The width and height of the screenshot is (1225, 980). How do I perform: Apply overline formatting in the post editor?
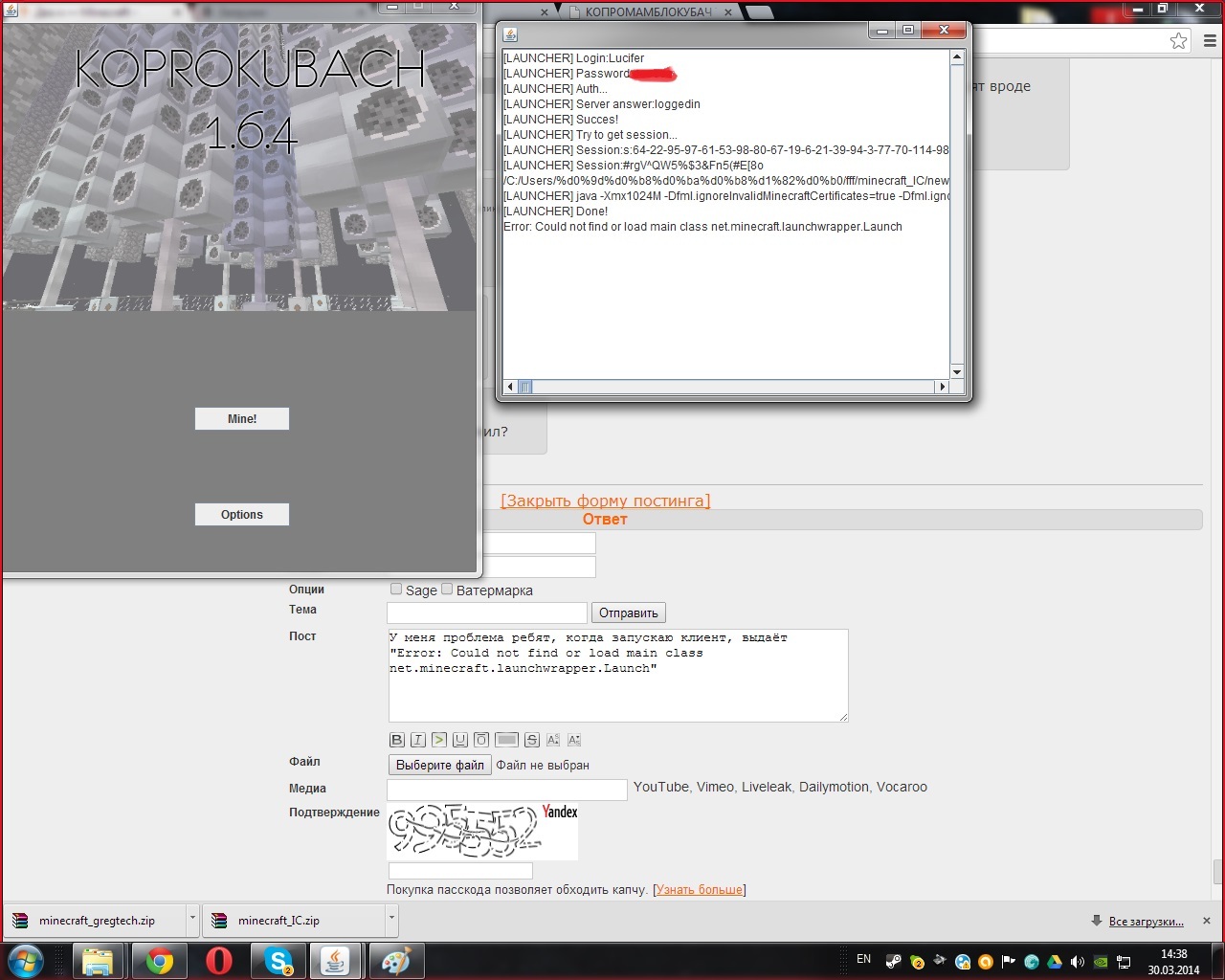tap(481, 740)
